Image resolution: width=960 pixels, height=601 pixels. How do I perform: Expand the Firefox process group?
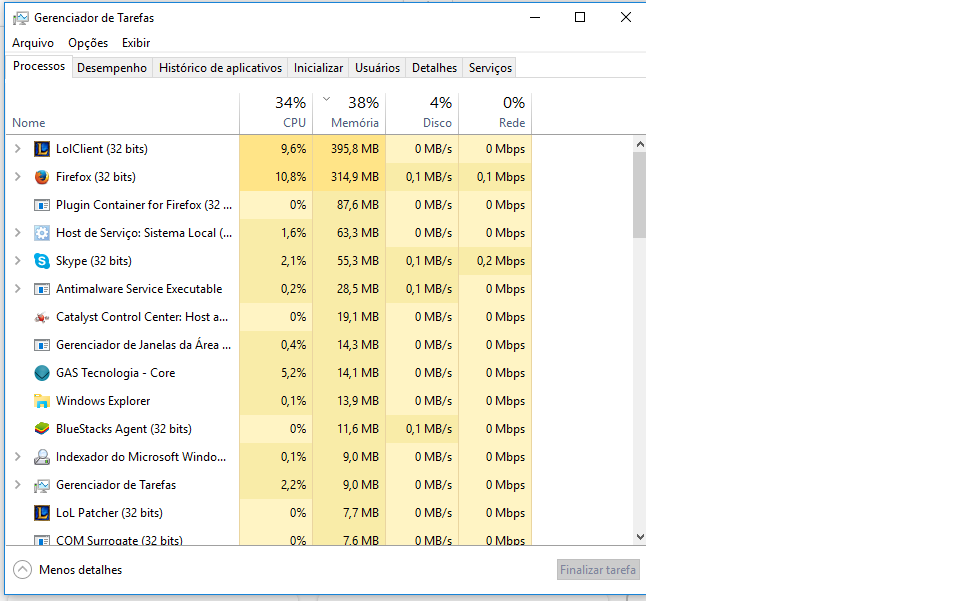click(18, 177)
